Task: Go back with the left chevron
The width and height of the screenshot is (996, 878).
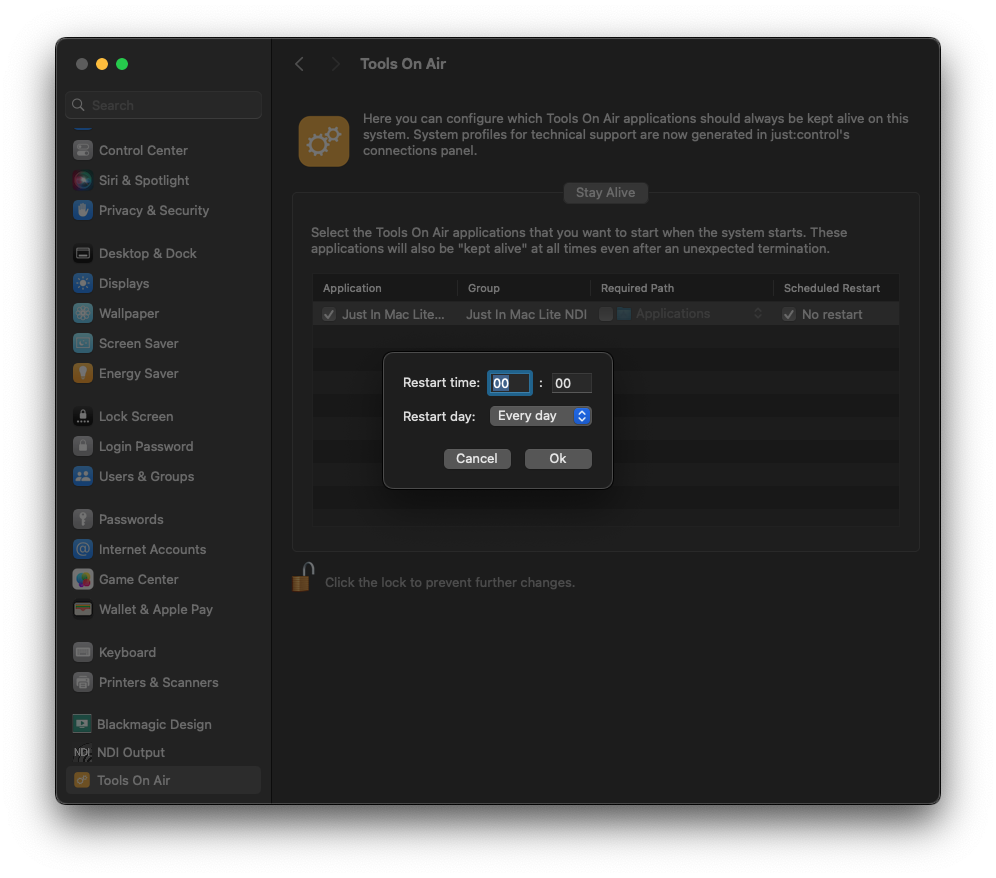Action: tap(300, 64)
